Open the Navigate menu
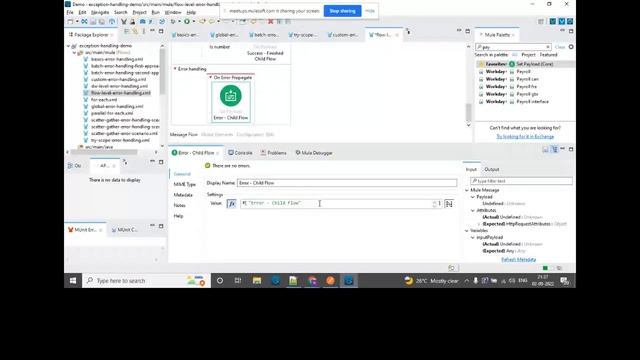Screen dimensions: 640x360 [100, 12]
